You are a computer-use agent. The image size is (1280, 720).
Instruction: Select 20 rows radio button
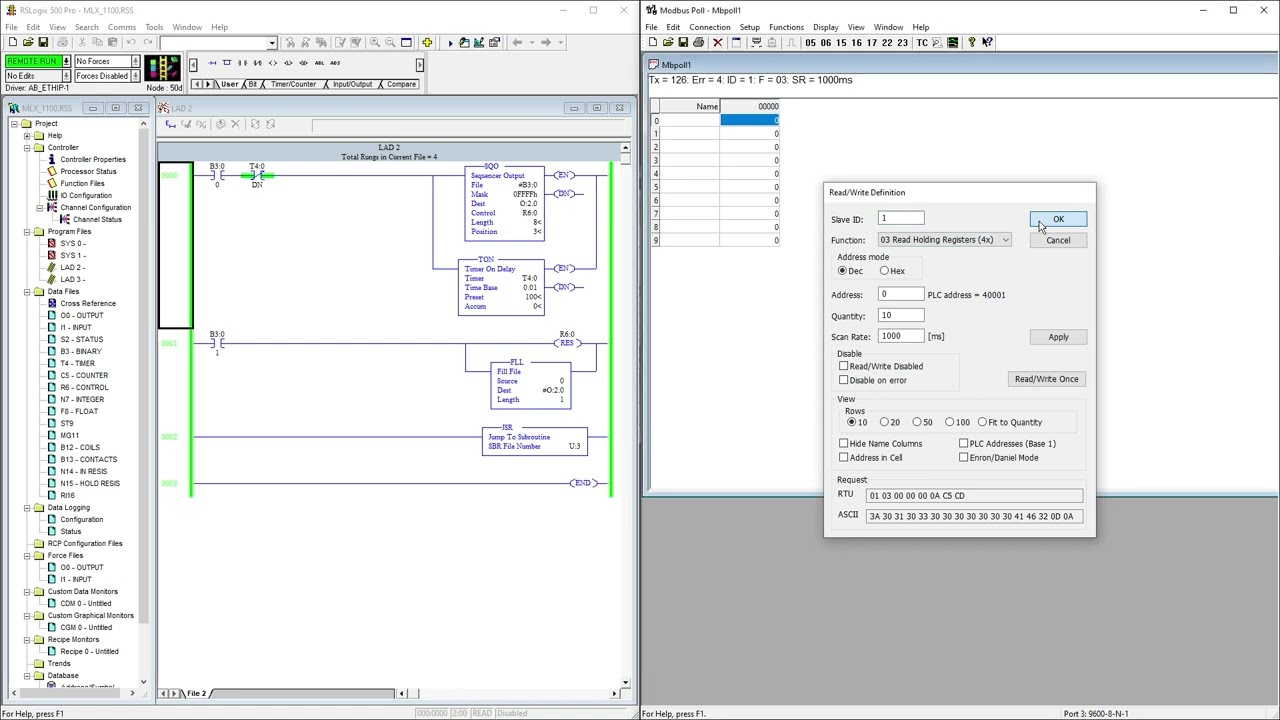(x=885, y=422)
